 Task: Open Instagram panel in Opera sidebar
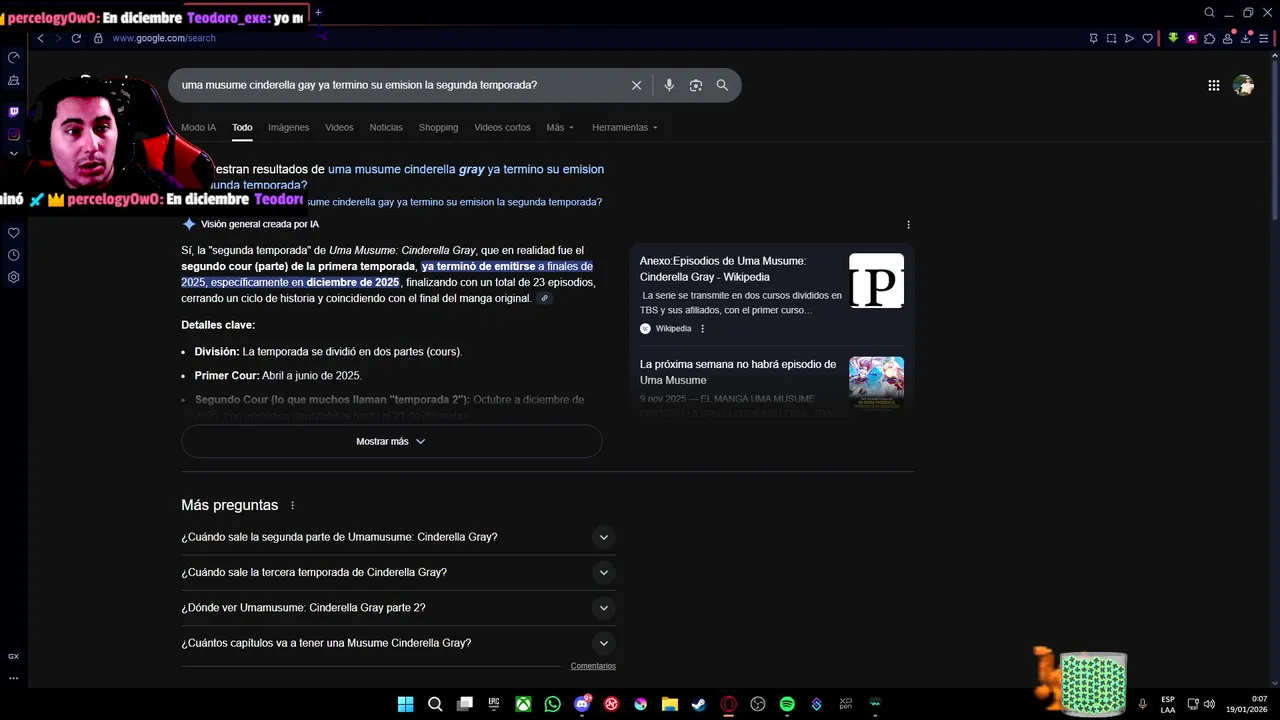click(x=13, y=134)
